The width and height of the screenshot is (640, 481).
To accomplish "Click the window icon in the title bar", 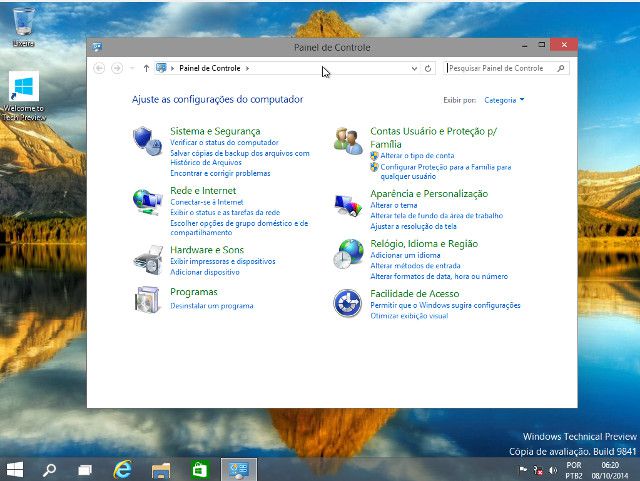I will pos(97,47).
